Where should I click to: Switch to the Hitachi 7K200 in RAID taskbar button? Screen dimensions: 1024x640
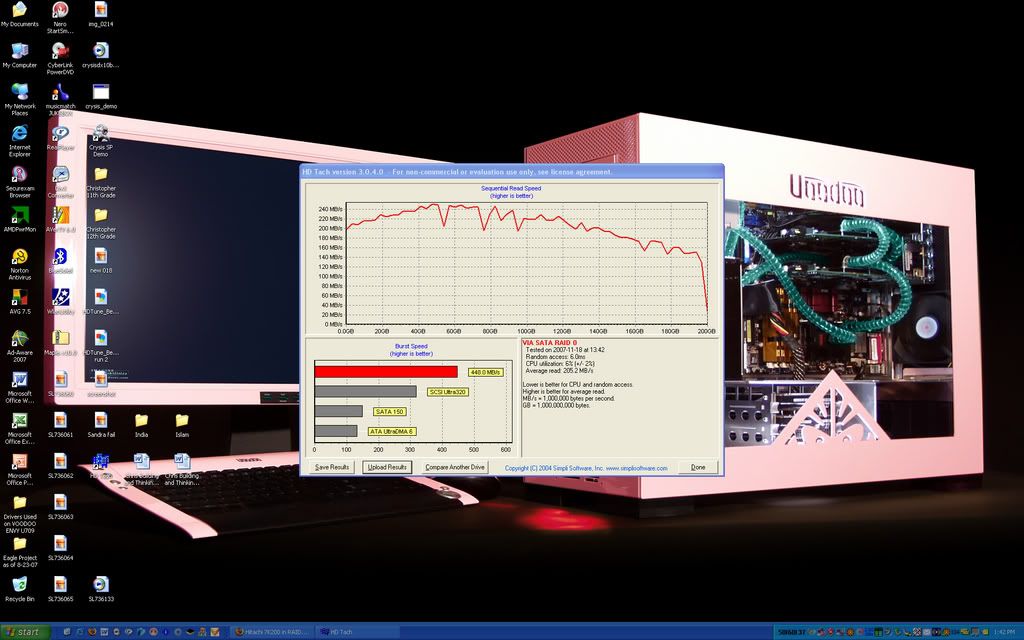tap(272, 632)
